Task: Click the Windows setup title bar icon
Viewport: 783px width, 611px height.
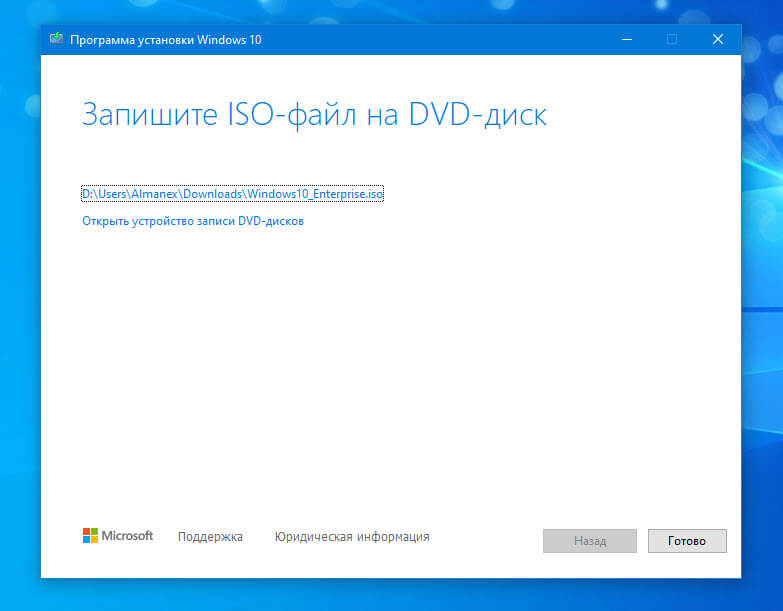Action: [x=56, y=39]
